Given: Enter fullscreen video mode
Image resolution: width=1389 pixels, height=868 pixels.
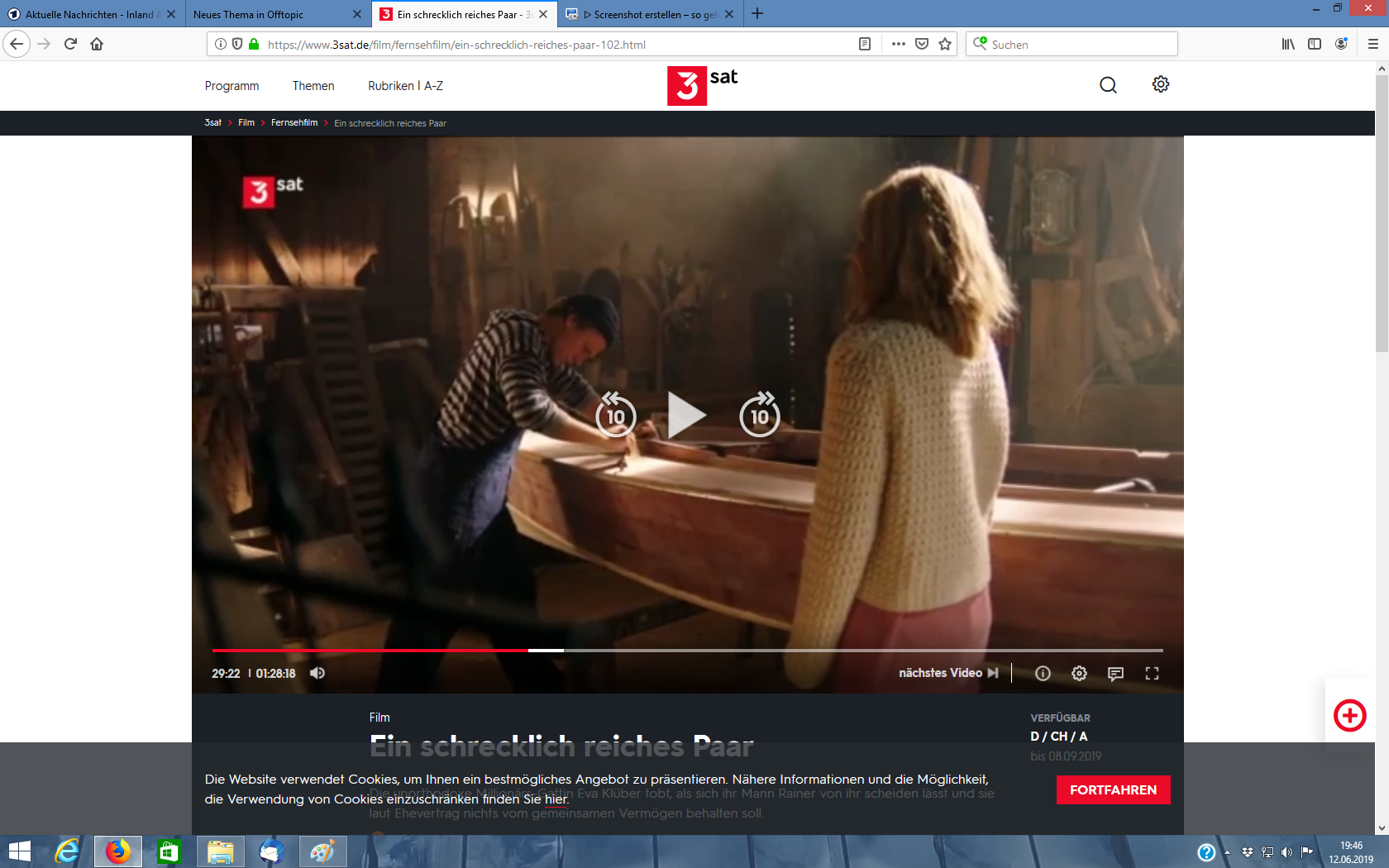Looking at the screenshot, I should (x=1152, y=674).
